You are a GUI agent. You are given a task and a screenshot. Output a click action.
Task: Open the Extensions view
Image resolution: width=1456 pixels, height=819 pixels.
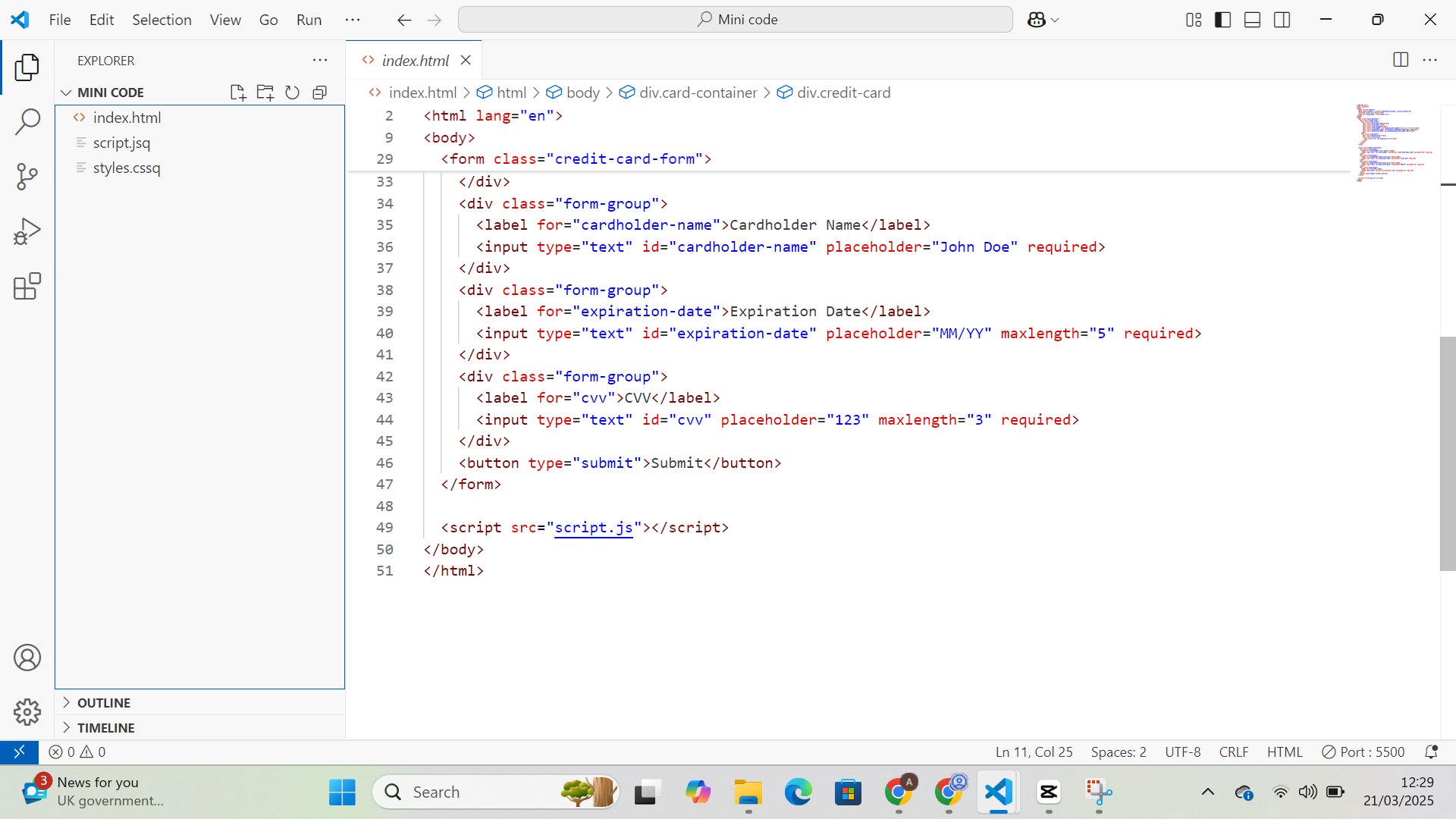[x=27, y=287]
